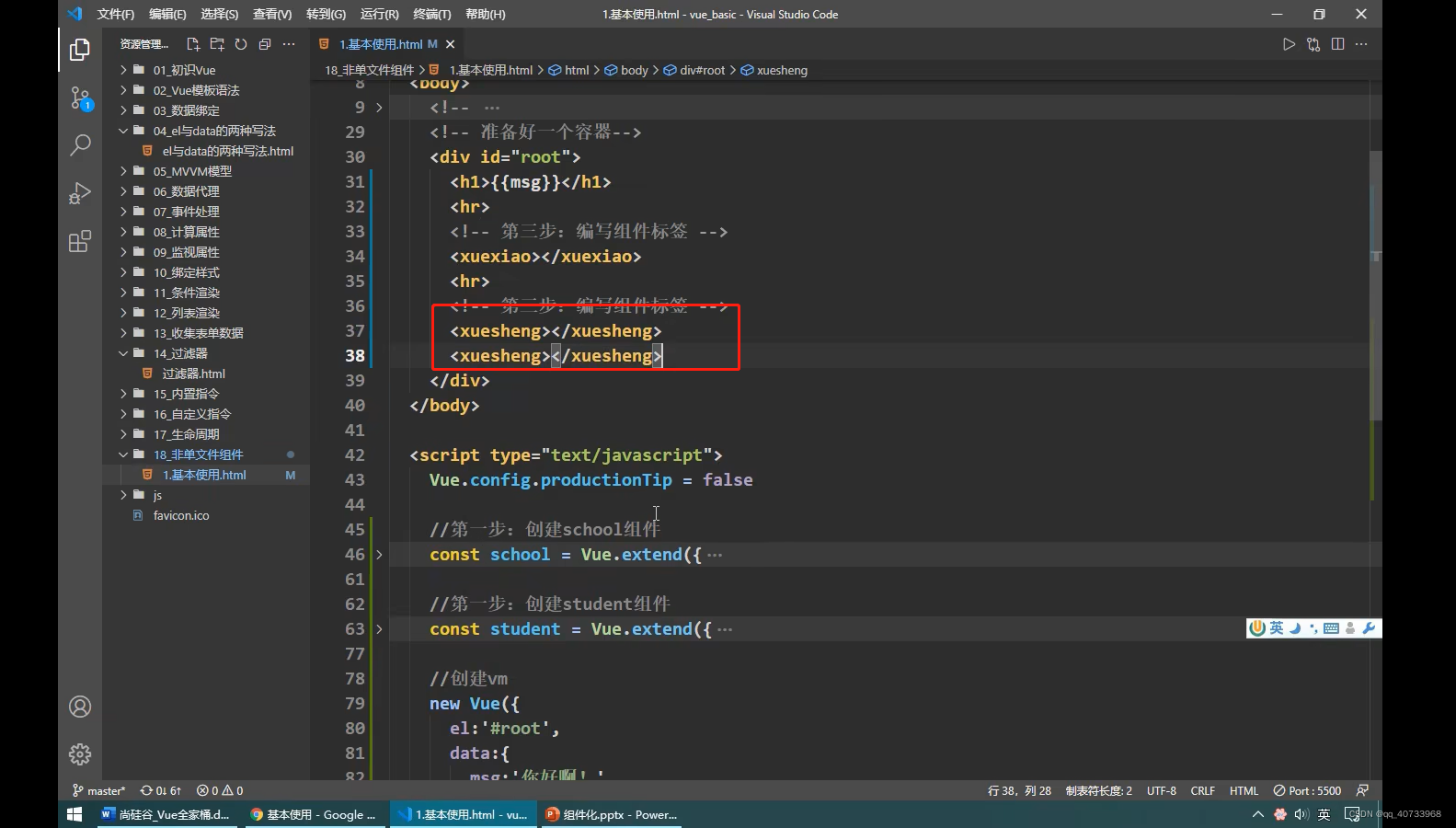This screenshot has height=828, width=1456.
Task: Open the volume control in system tray
Action: [x=1301, y=814]
